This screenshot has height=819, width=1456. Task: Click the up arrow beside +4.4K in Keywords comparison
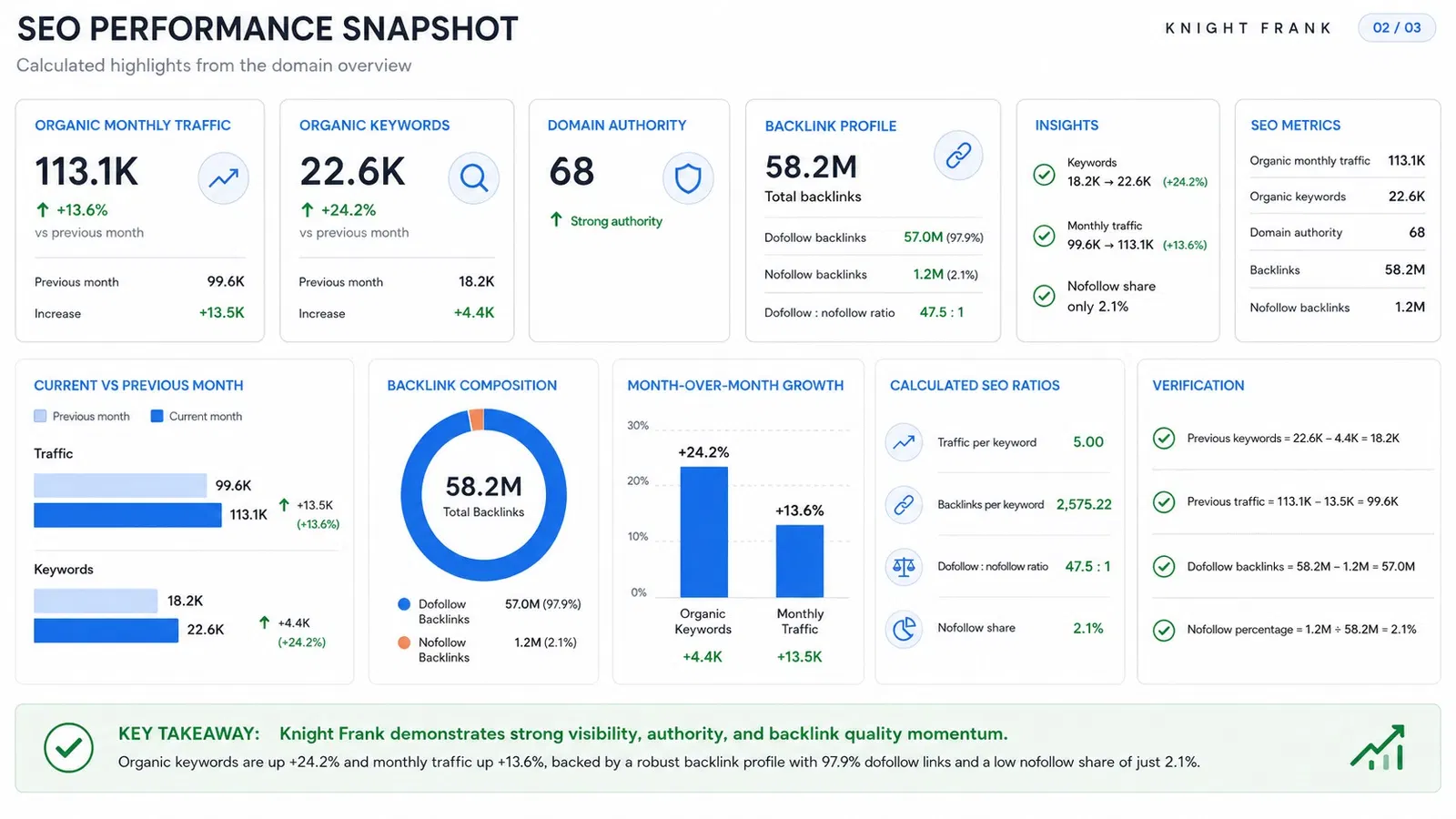point(264,622)
